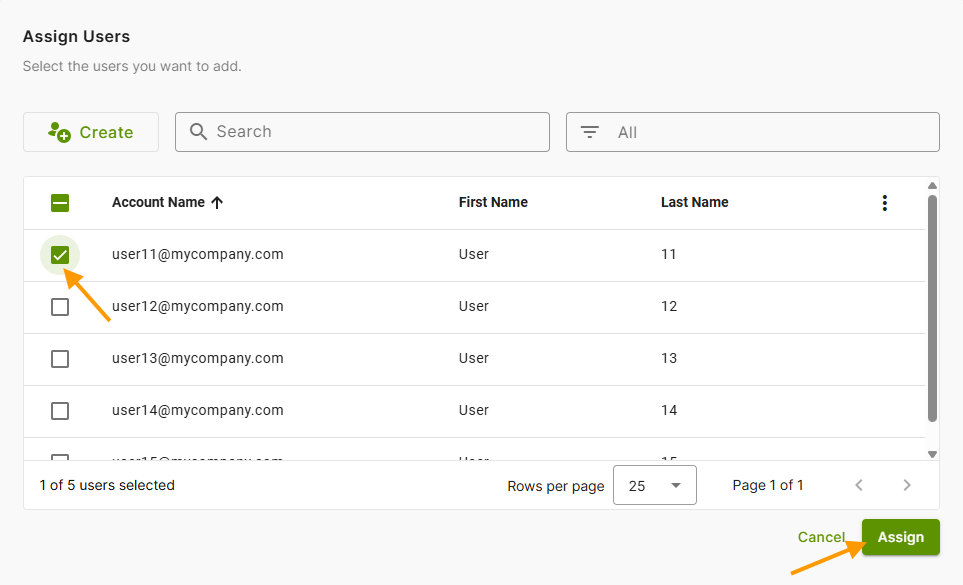Click the Assign button

(900, 537)
